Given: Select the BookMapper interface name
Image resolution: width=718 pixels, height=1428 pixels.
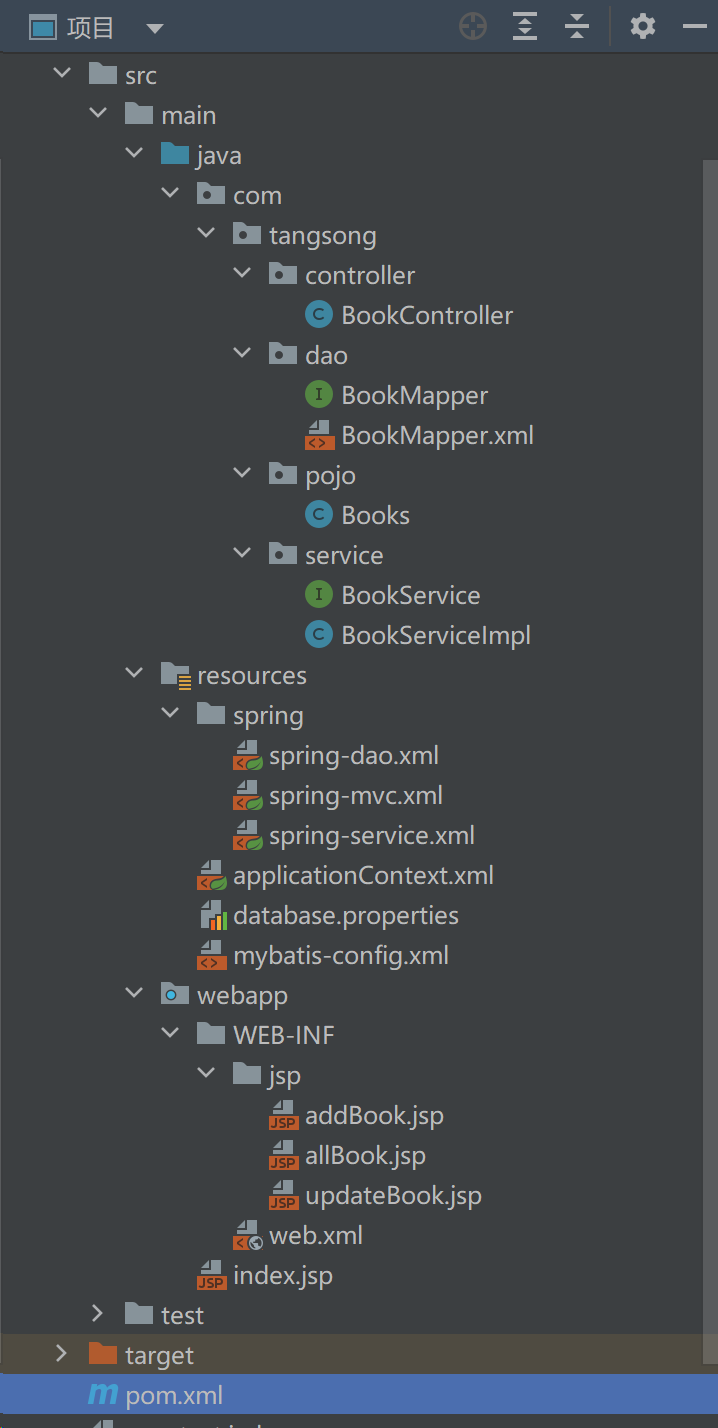Looking at the screenshot, I should pos(414,395).
